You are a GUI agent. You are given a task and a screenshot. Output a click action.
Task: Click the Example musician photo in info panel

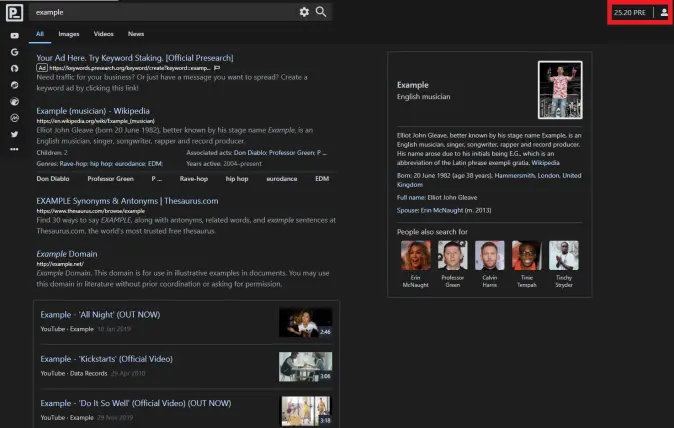tap(560, 90)
